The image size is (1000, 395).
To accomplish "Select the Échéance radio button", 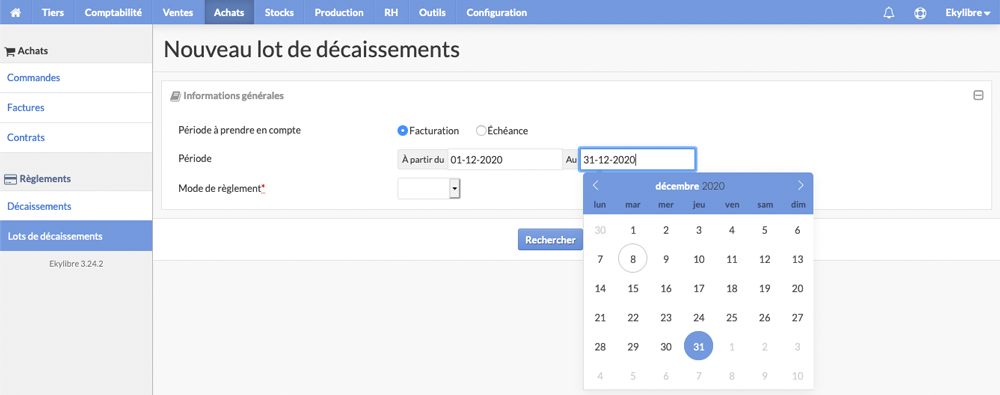I will (481, 131).
